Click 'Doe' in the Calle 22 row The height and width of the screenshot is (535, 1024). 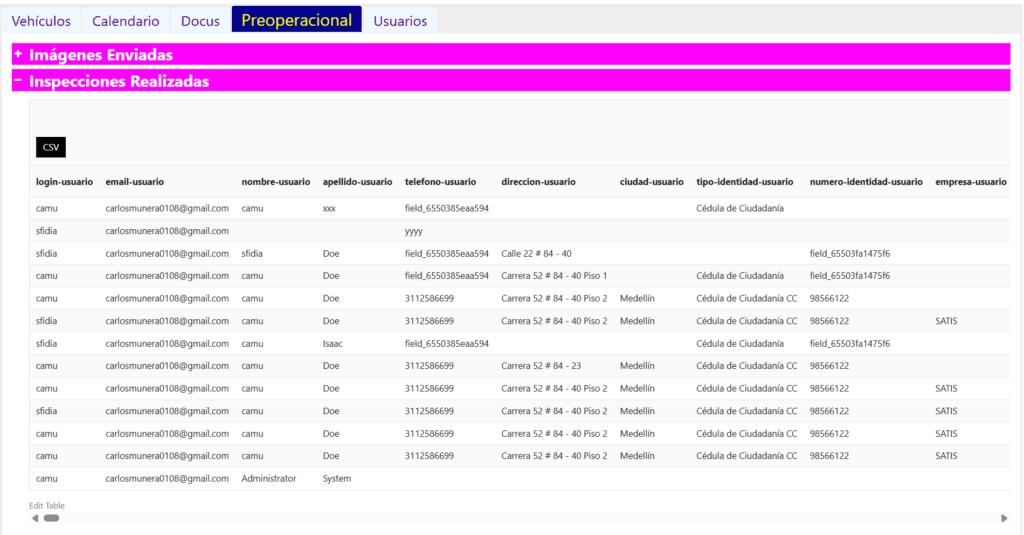(x=330, y=253)
